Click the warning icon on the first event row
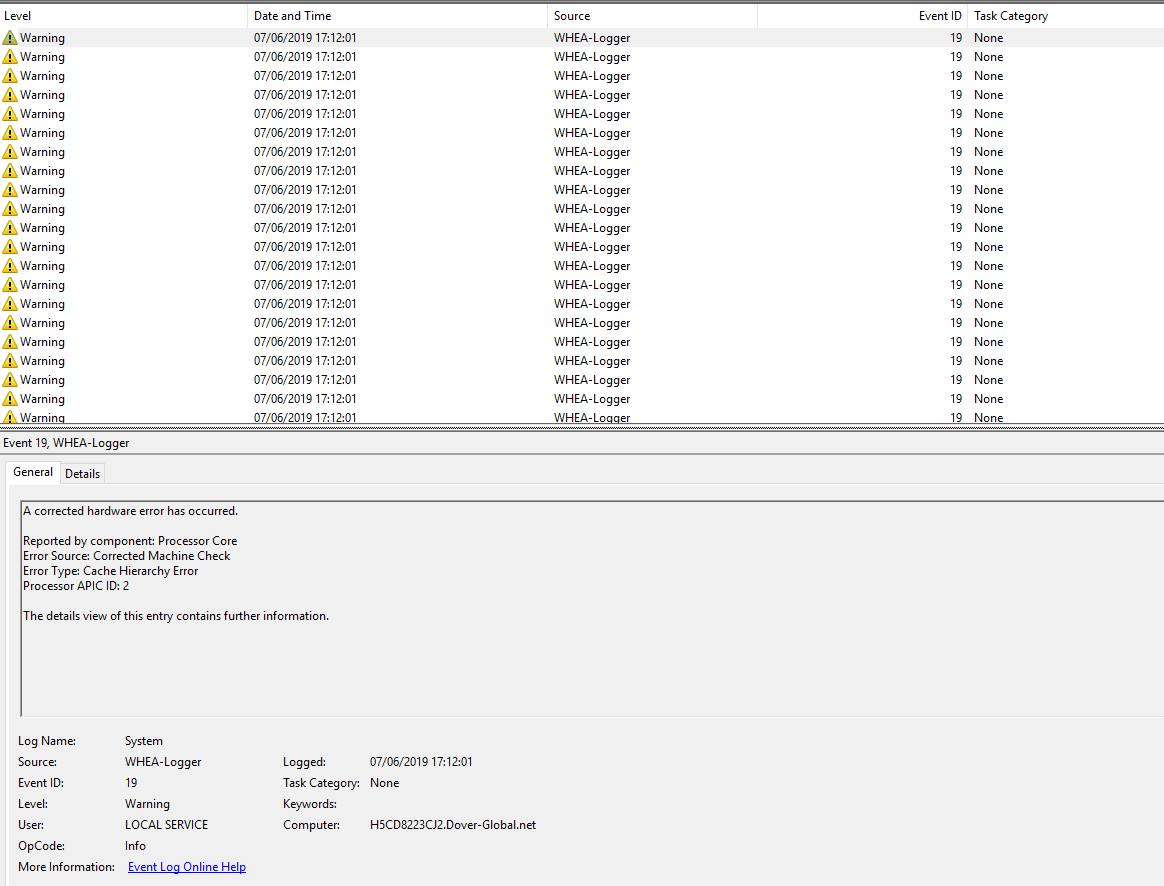The image size is (1164, 886). point(9,37)
